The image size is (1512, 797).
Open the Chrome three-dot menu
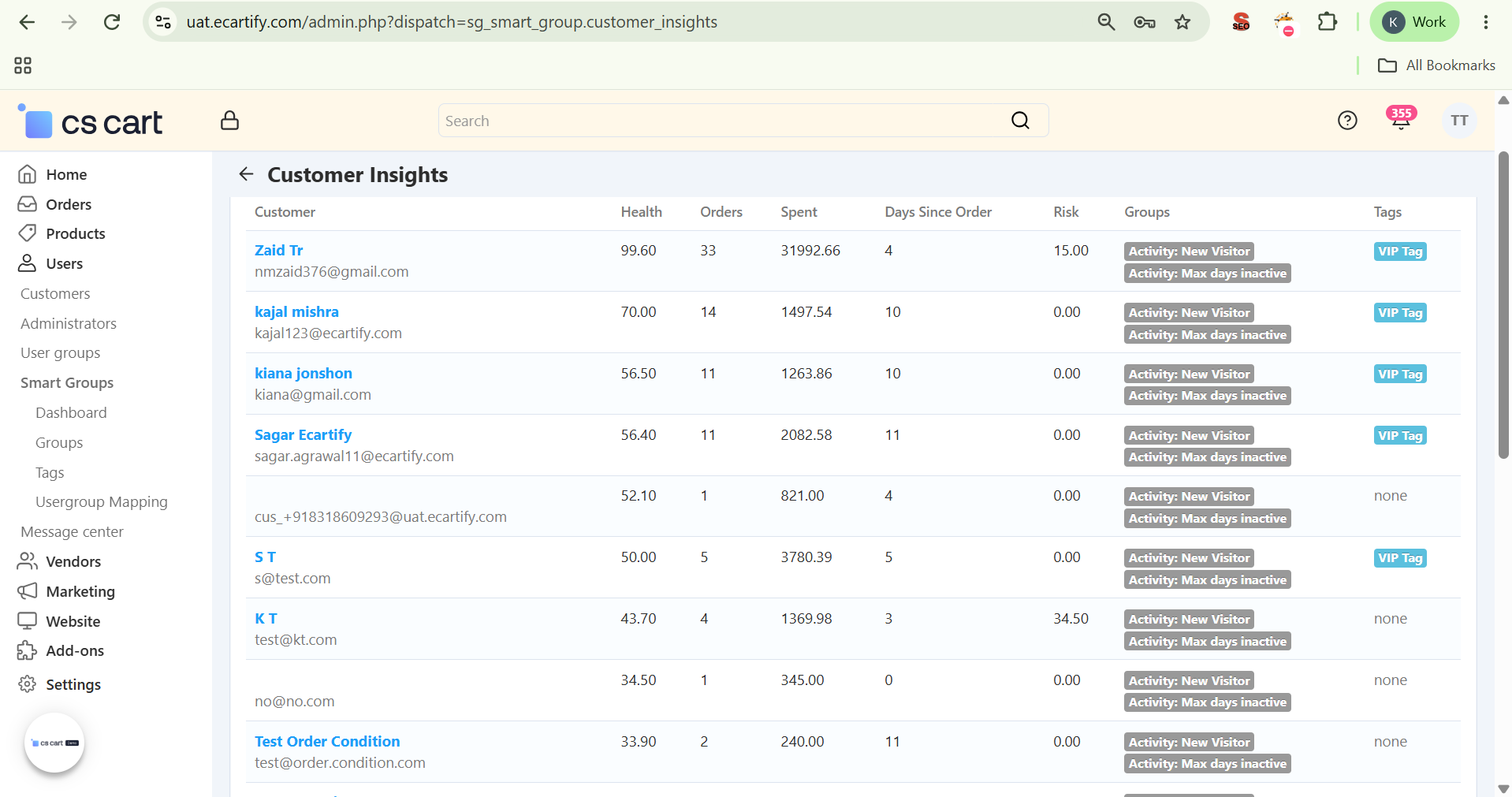[1486, 22]
